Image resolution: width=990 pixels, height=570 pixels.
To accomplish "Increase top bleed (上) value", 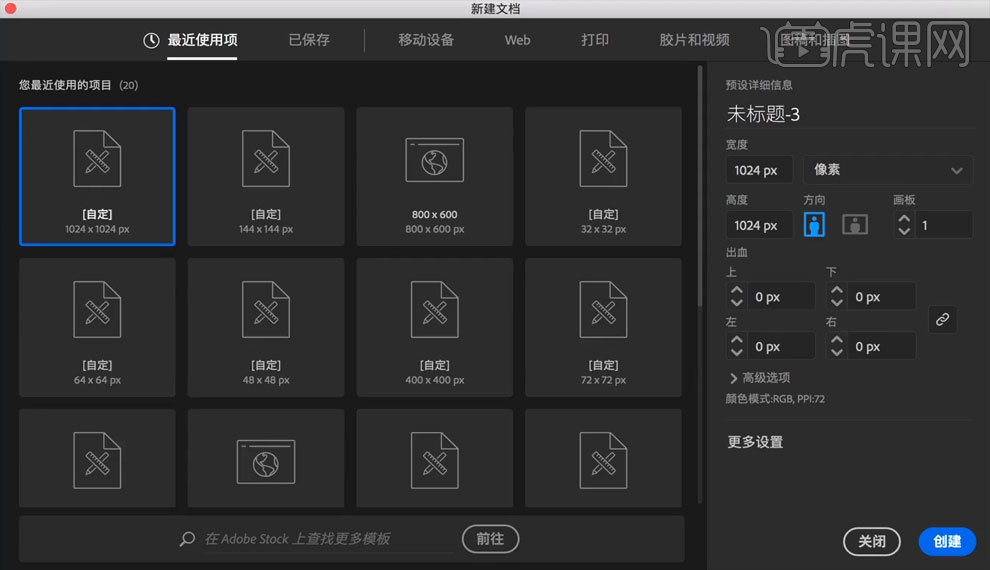I will point(736,290).
